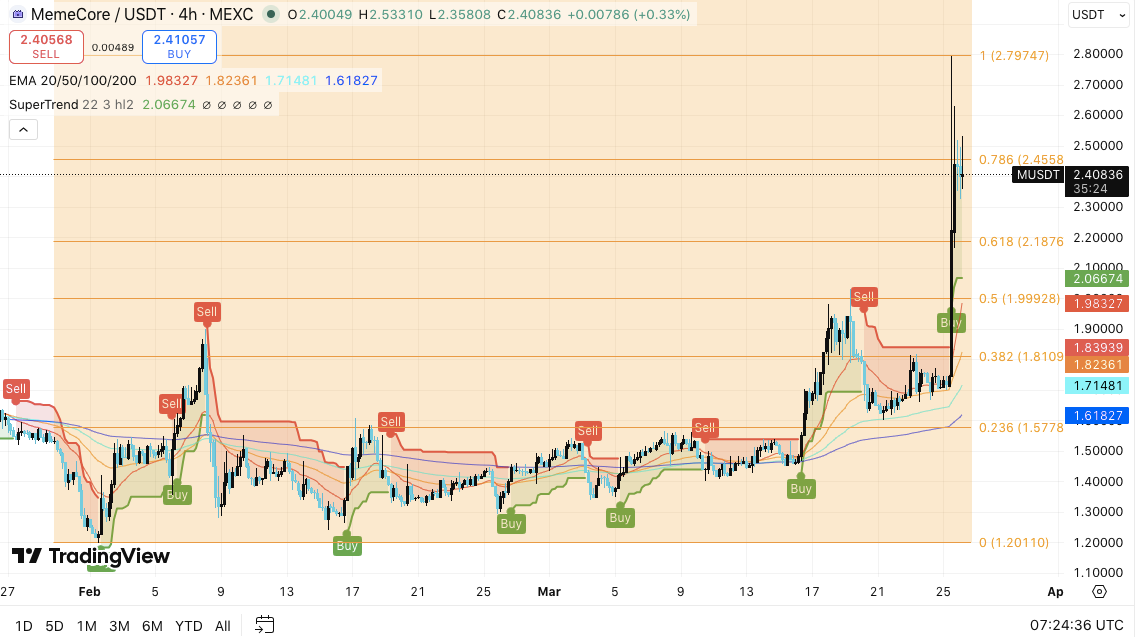Collapse the indicator legend with the chevron
This screenshot has width=1135, height=637.
[x=23, y=129]
